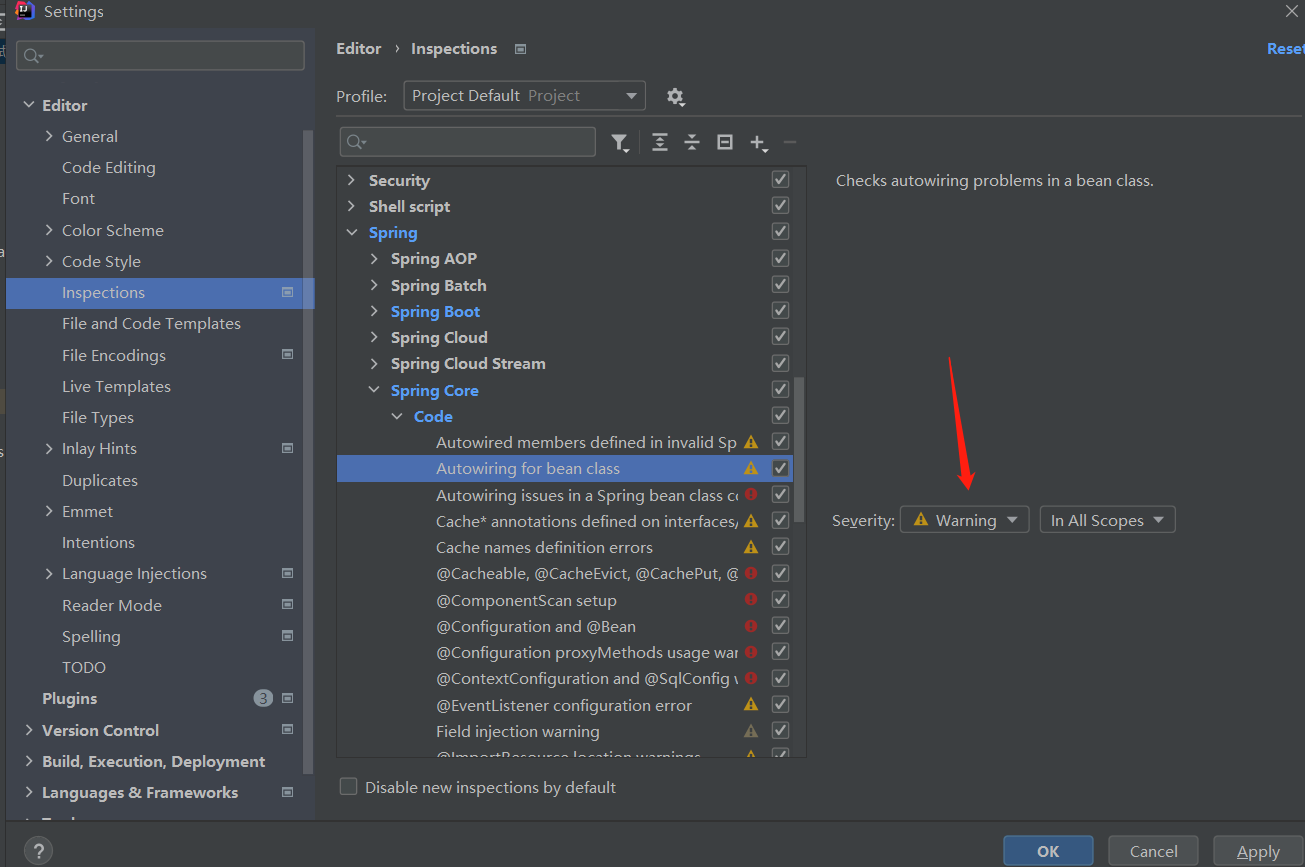Click the warning icon on Autowiring for bean class

coord(751,468)
